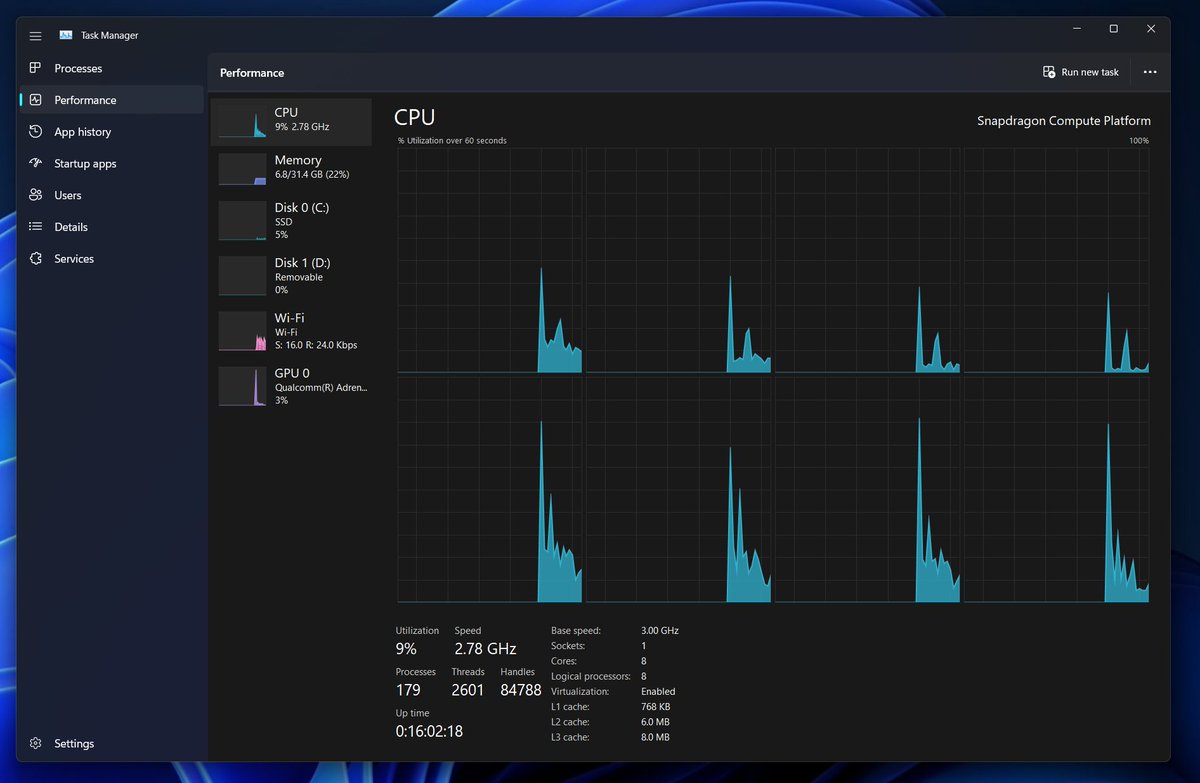
Task: Click the L3 cache 8.0 MB value
Action: point(655,737)
